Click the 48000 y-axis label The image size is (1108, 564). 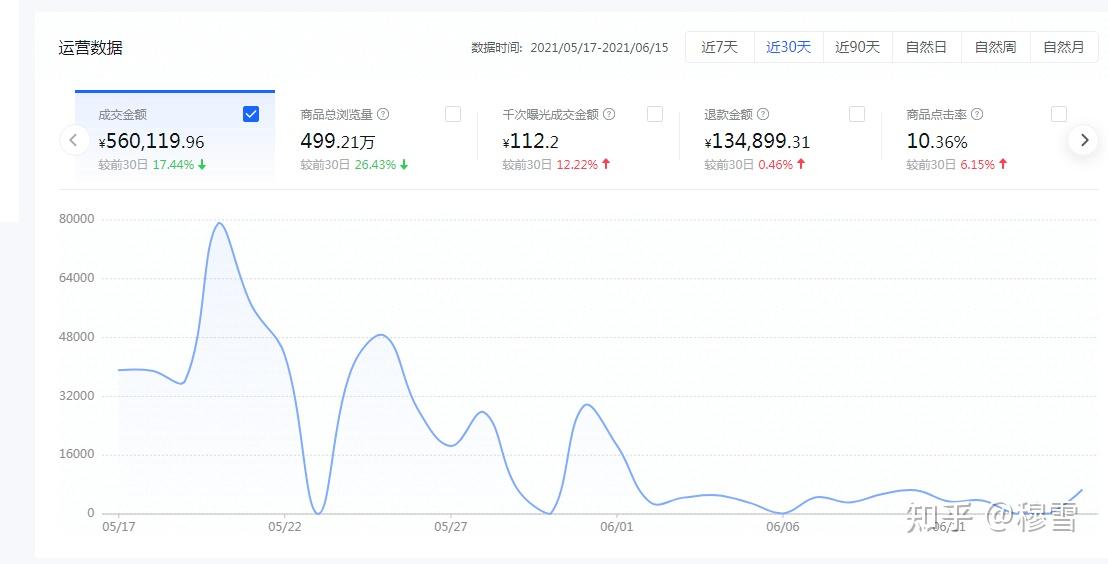pos(76,336)
